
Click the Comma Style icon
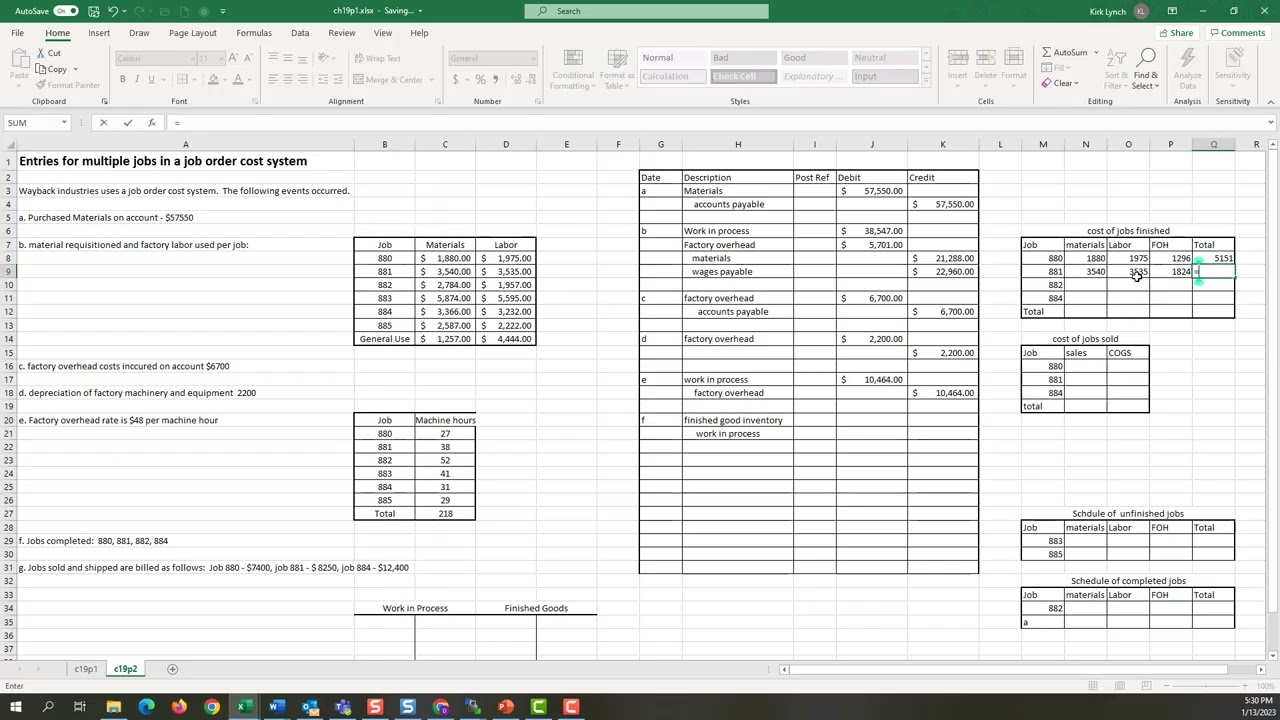495,80
